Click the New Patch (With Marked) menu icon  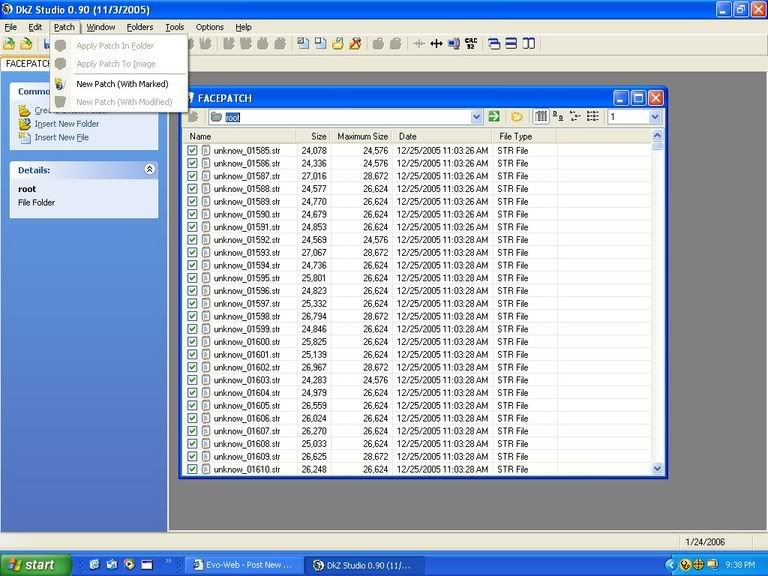point(60,84)
